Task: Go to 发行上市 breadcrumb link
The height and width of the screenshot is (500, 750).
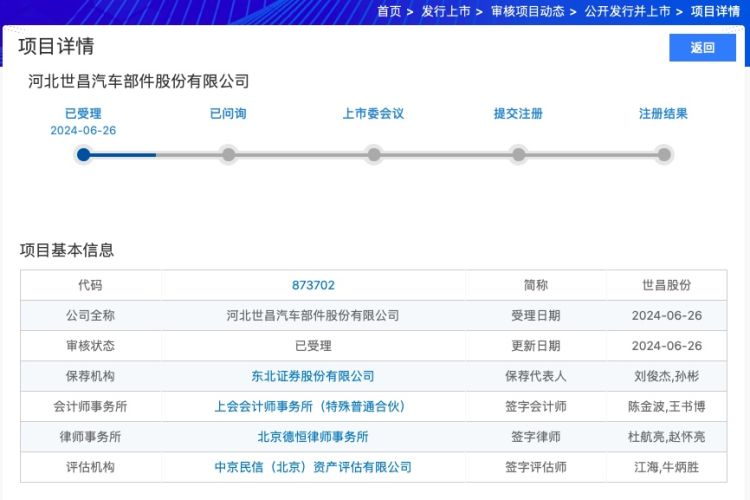Action: click(x=445, y=11)
